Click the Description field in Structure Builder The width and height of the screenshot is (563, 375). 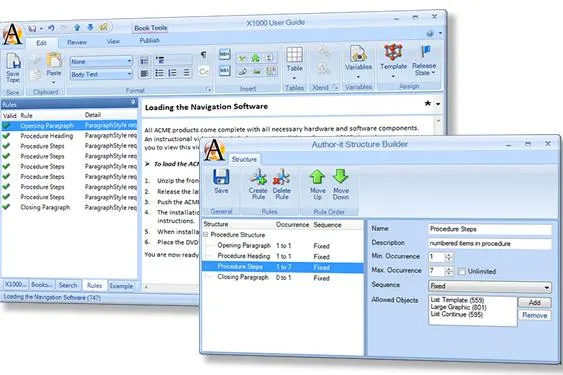490,244
